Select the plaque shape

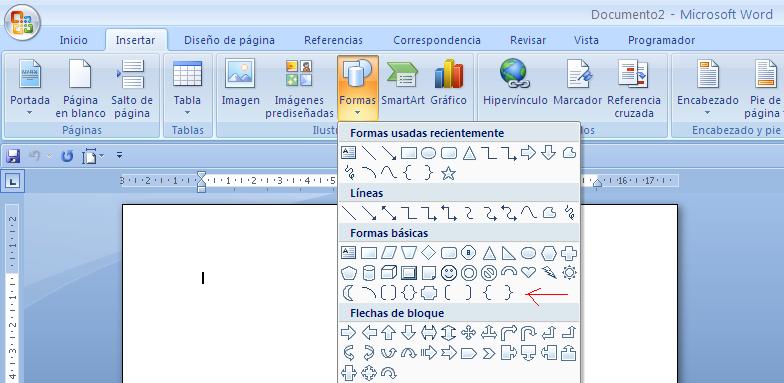coord(428,292)
